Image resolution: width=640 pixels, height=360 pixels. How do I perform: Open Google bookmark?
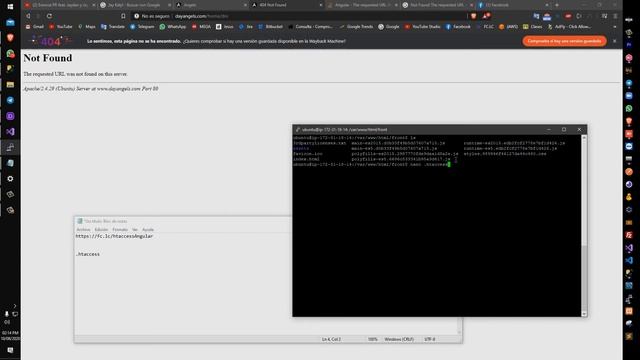point(389,27)
